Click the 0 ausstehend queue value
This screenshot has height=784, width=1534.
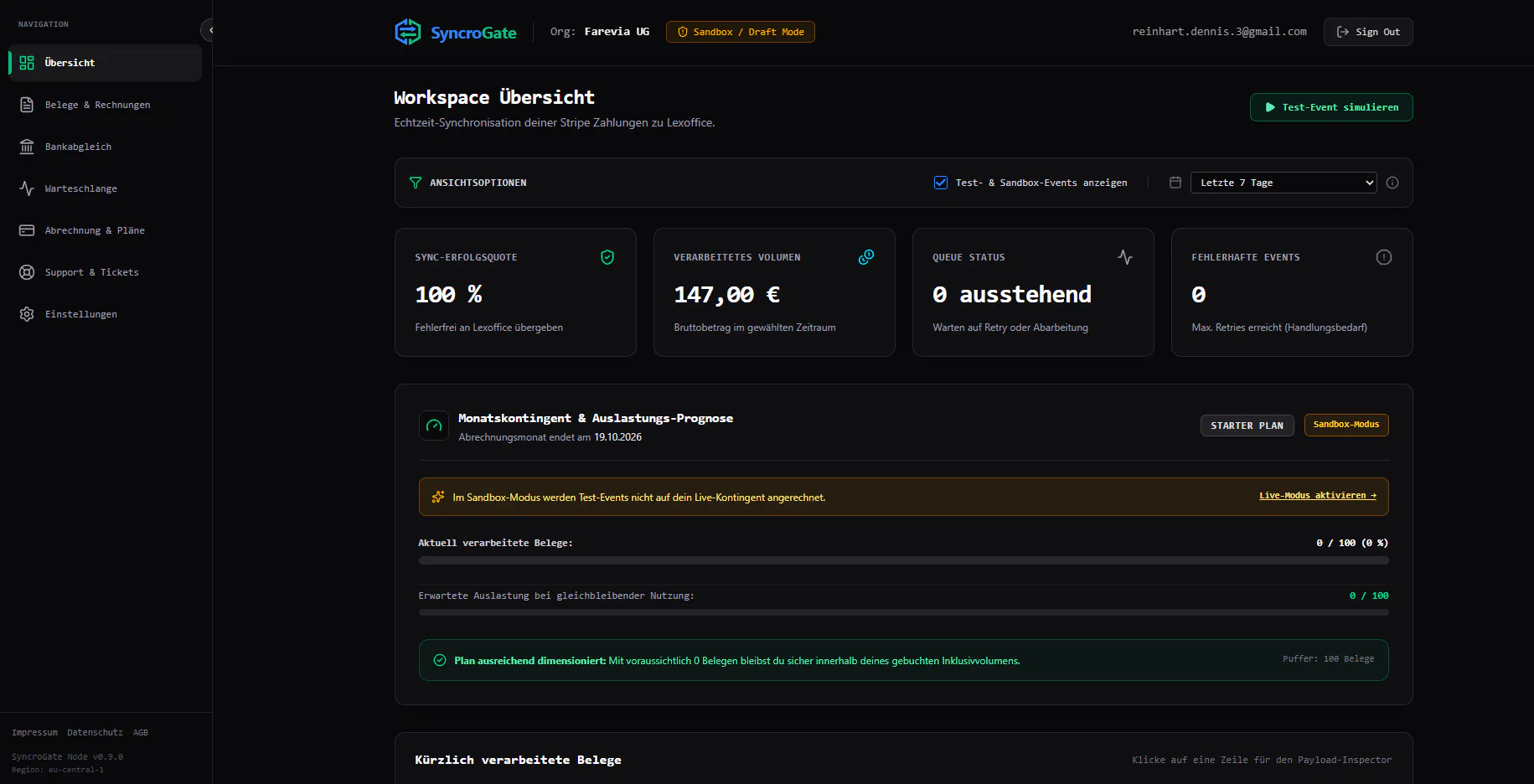click(1012, 295)
